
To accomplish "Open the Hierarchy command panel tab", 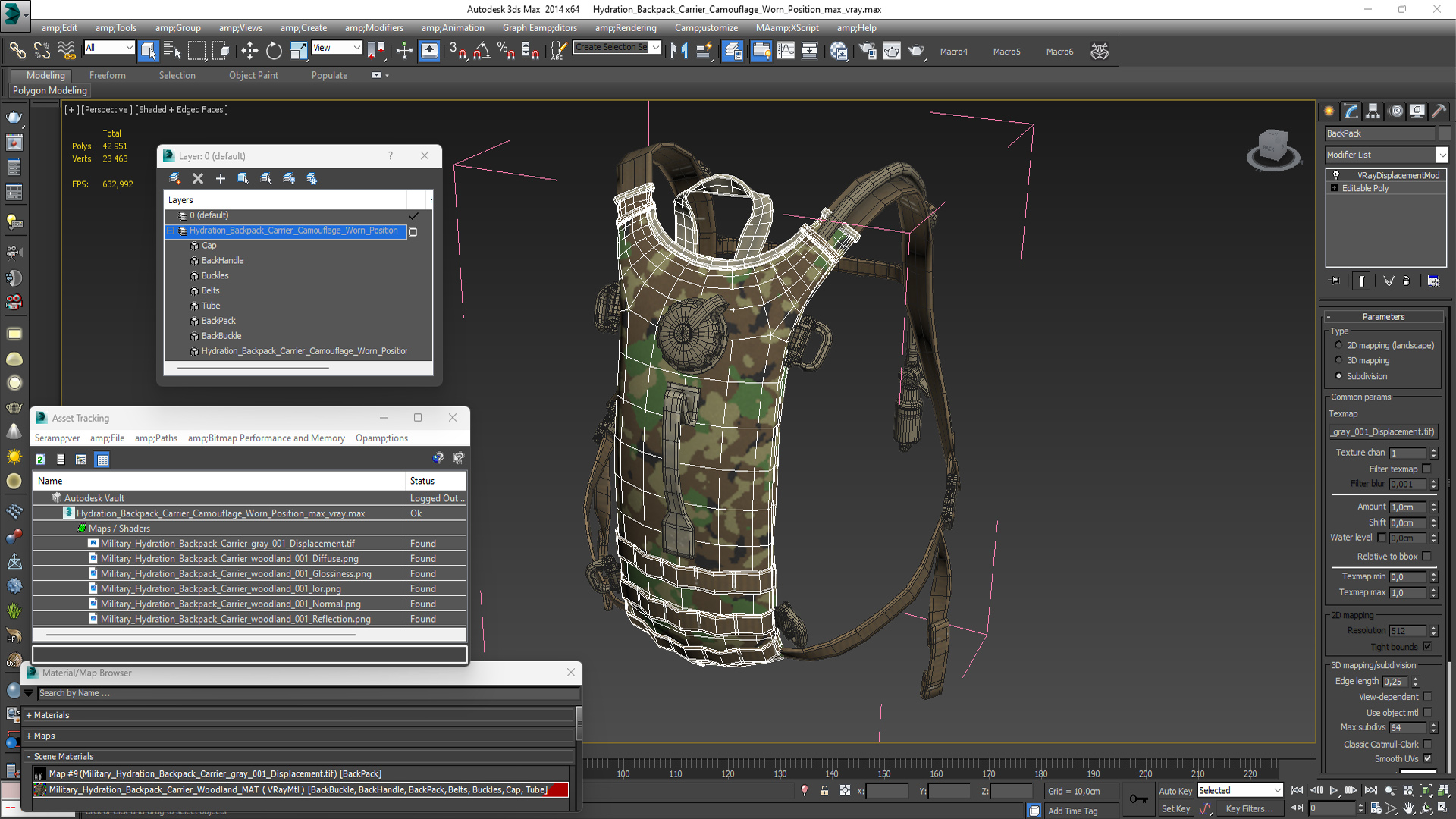I will (1373, 111).
